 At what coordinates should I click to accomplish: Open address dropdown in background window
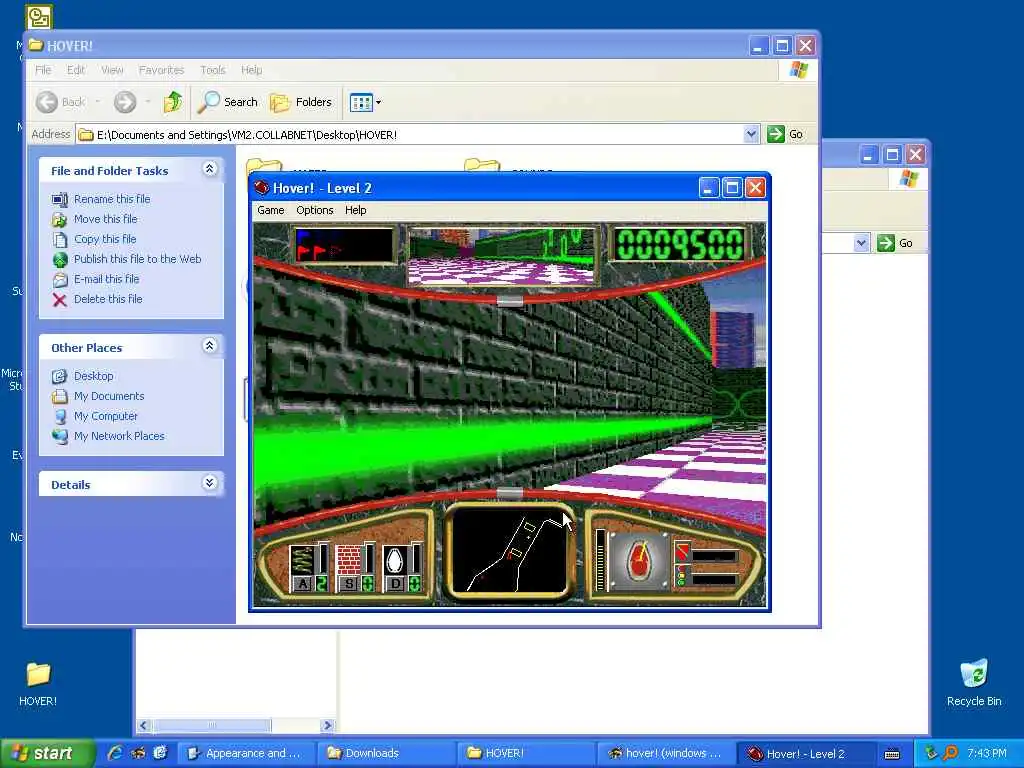coord(861,243)
